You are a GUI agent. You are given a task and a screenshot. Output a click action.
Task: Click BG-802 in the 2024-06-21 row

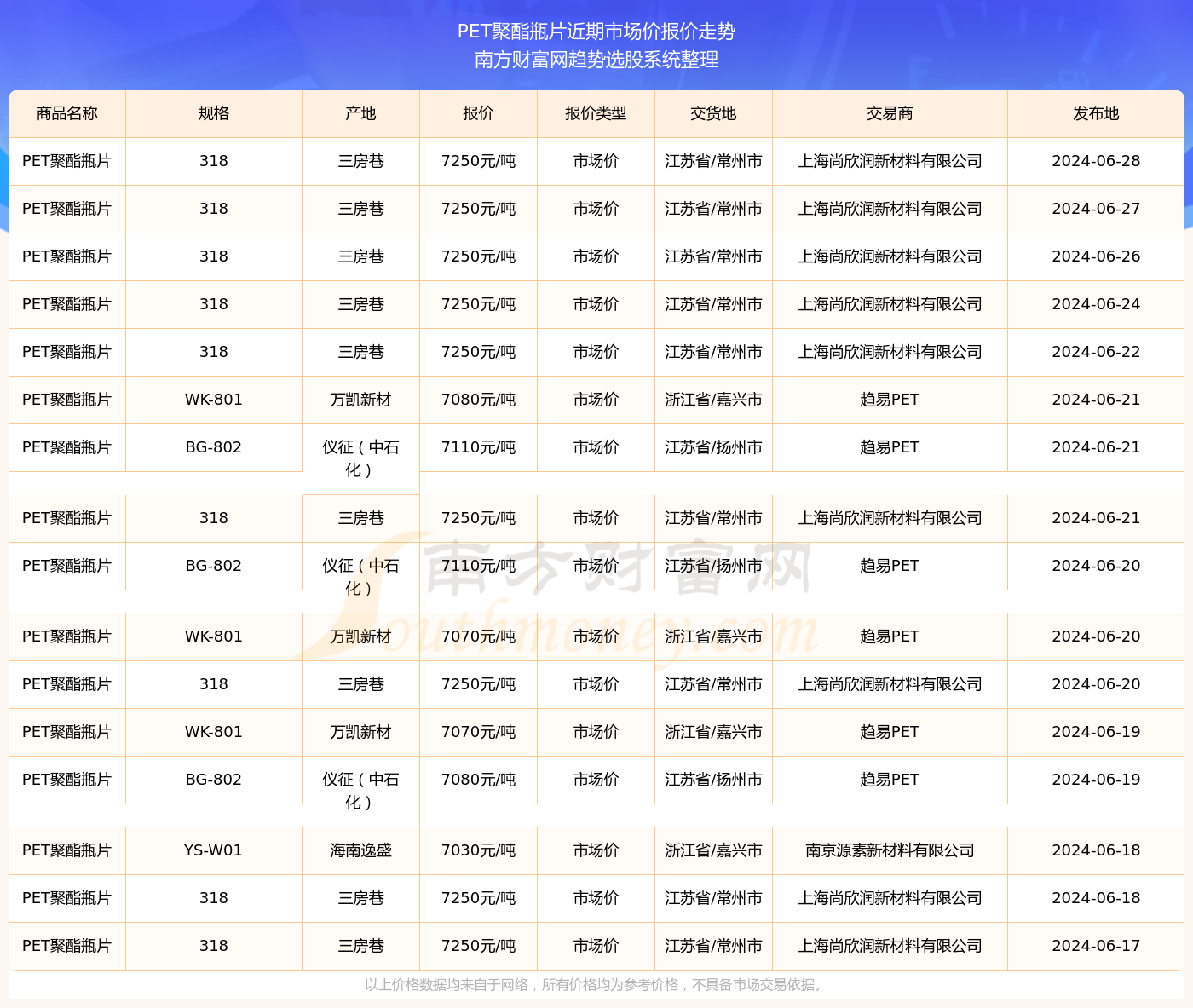click(214, 447)
